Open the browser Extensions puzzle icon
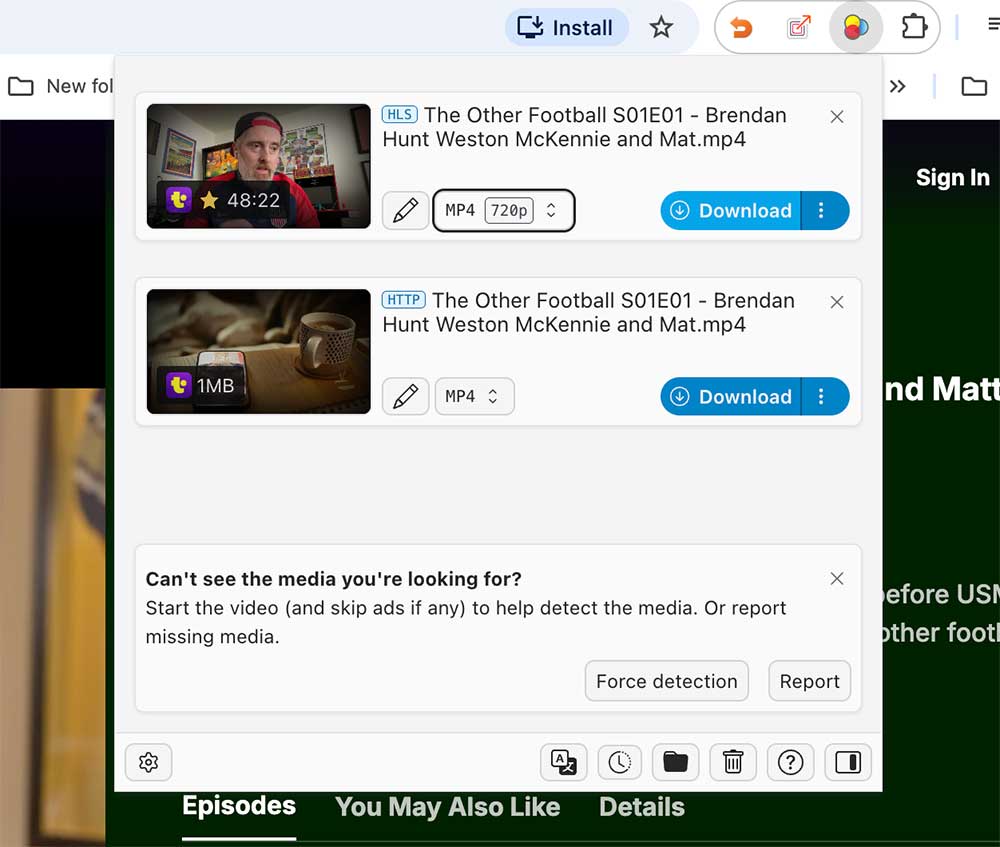Screen dimensions: 1000x847 914,27
